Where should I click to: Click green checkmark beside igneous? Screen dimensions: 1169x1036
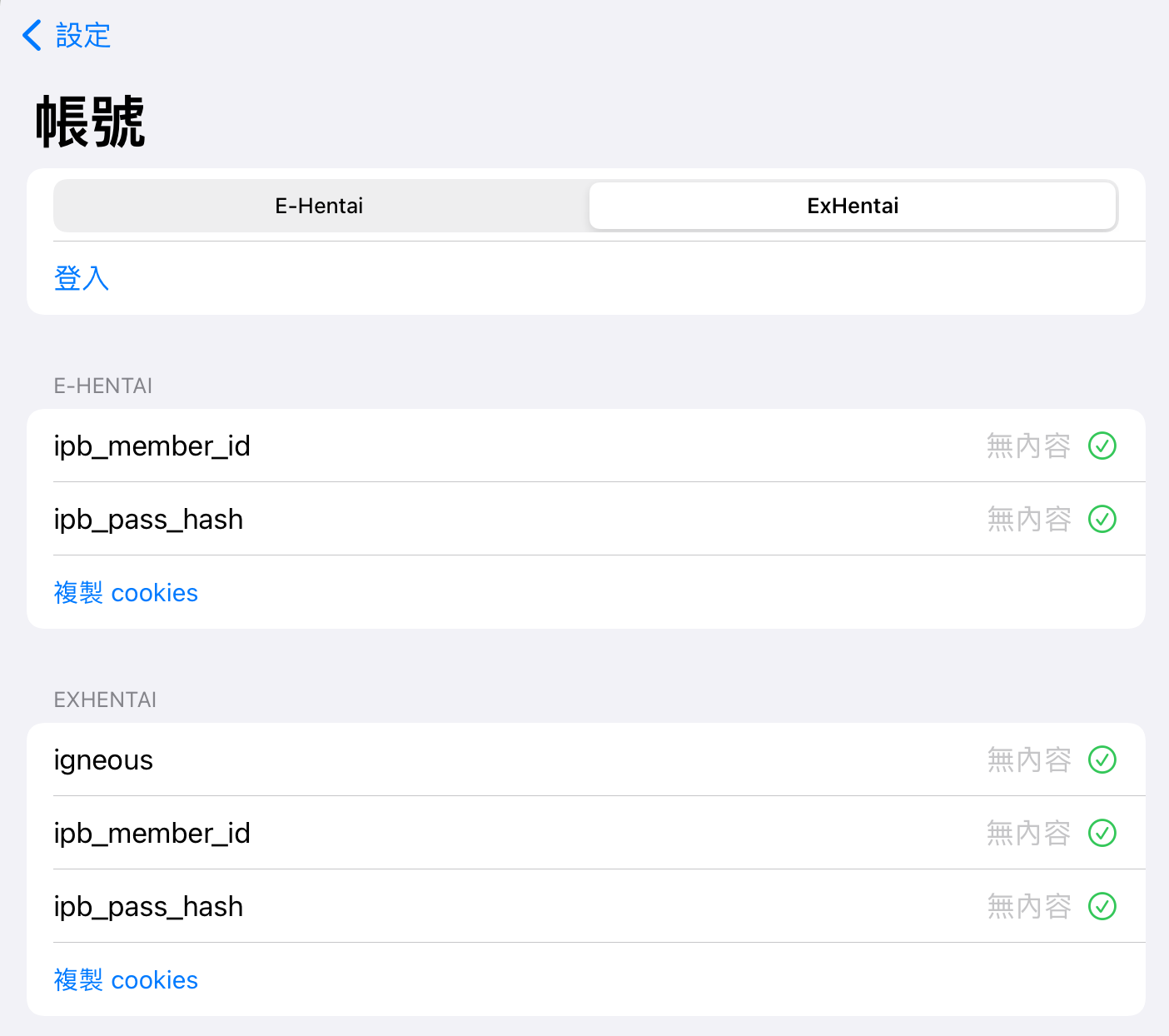click(1102, 760)
